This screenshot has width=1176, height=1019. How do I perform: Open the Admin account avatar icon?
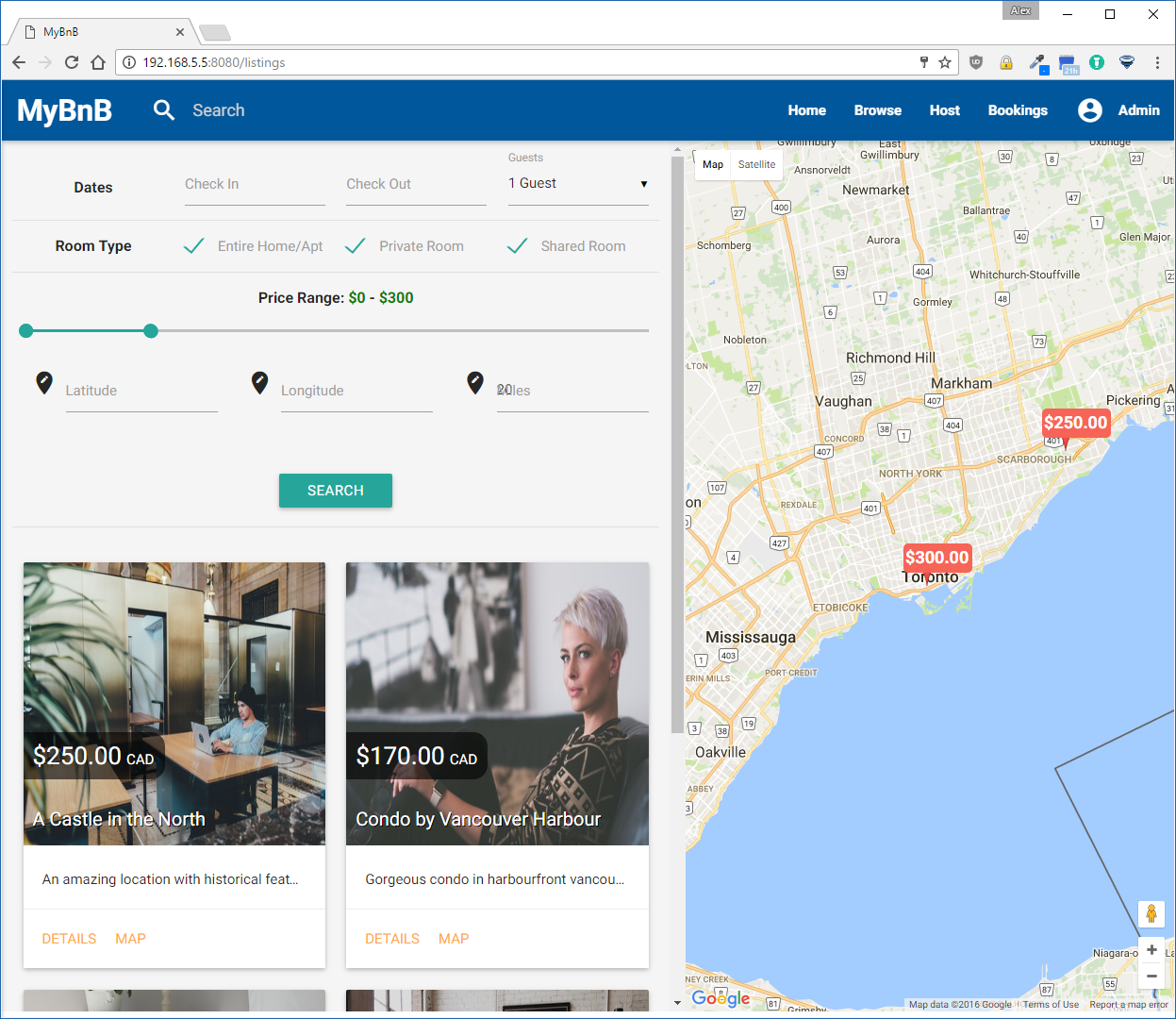(1090, 110)
